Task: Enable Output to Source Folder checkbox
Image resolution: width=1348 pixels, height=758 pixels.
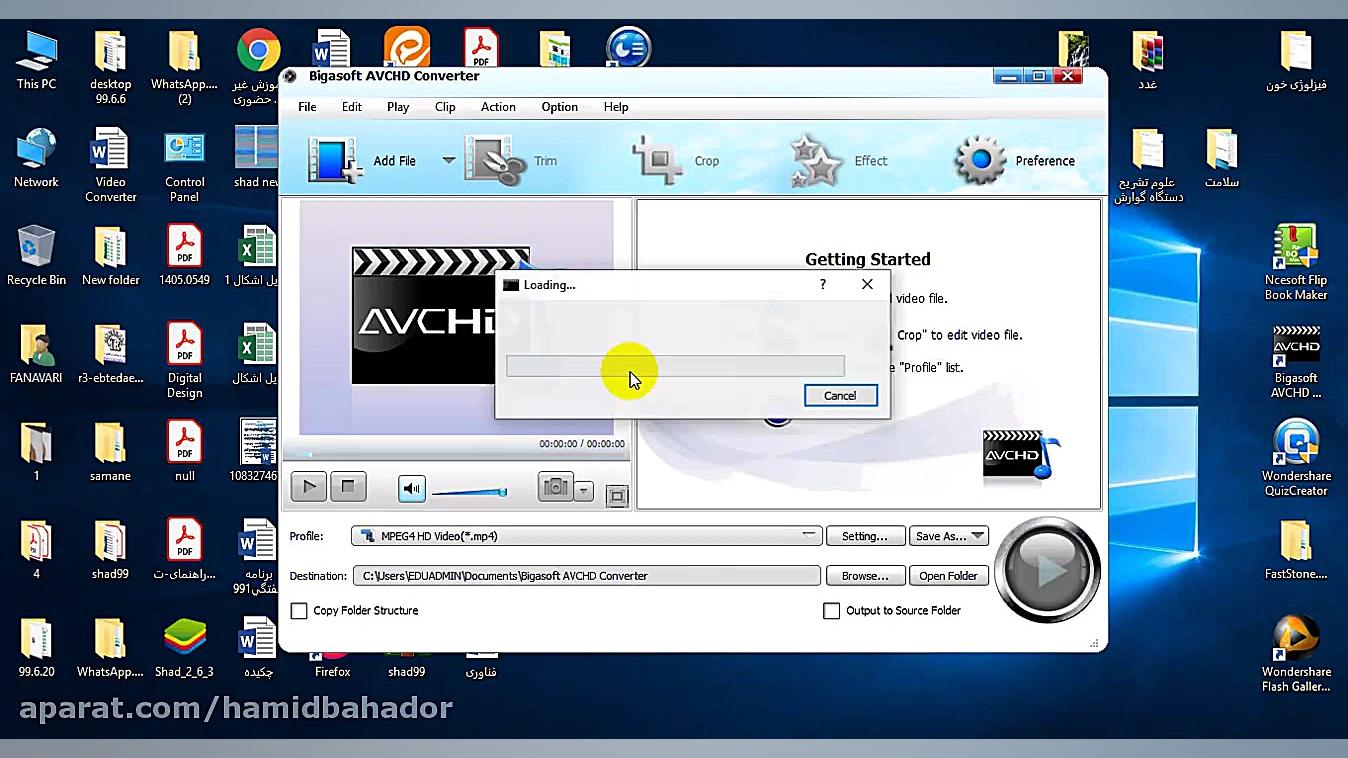Action: pyautogui.click(x=831, y=611)
